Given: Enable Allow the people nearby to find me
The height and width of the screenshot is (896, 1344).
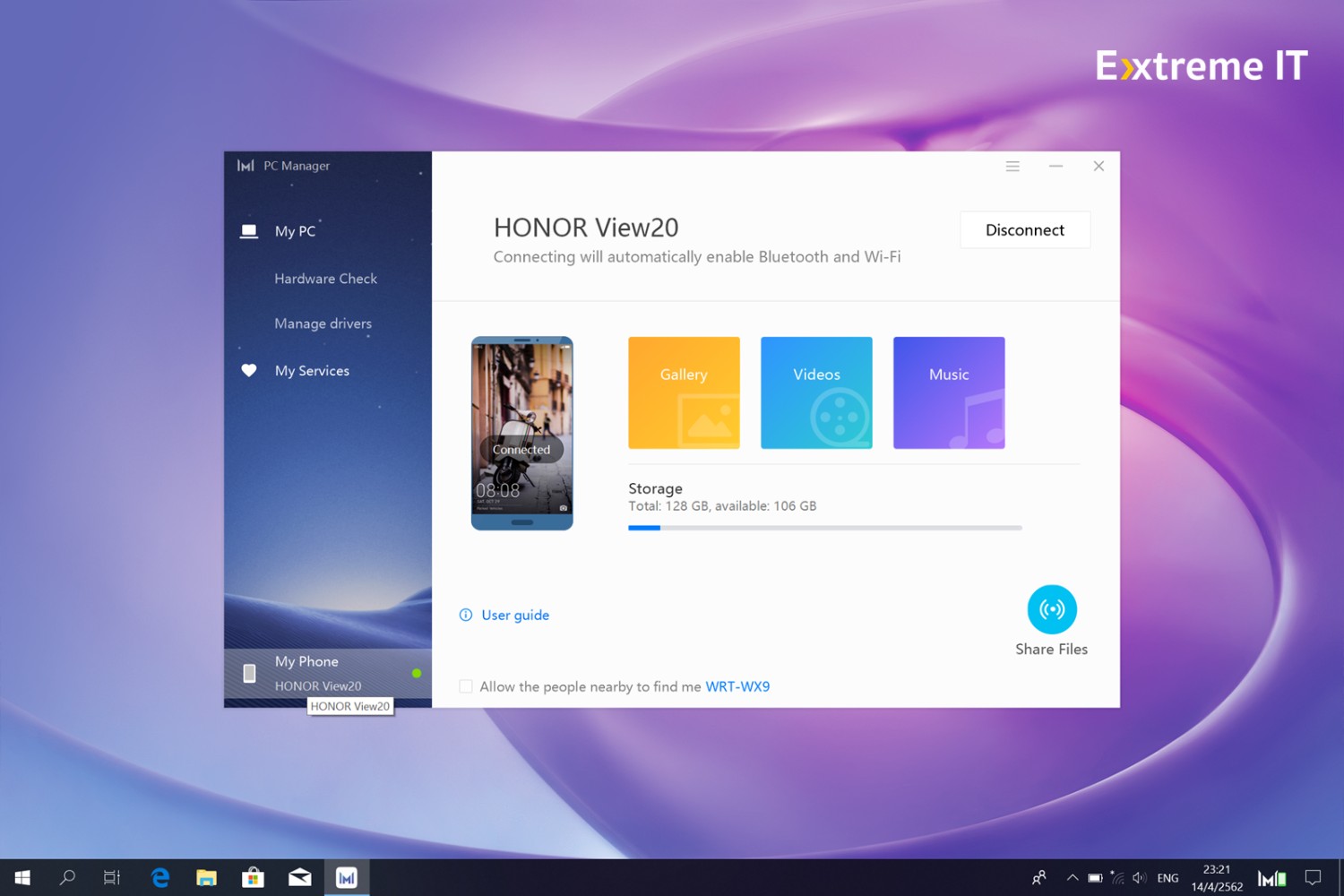Looking at the screenshot, I should click(x=466, y=686).
